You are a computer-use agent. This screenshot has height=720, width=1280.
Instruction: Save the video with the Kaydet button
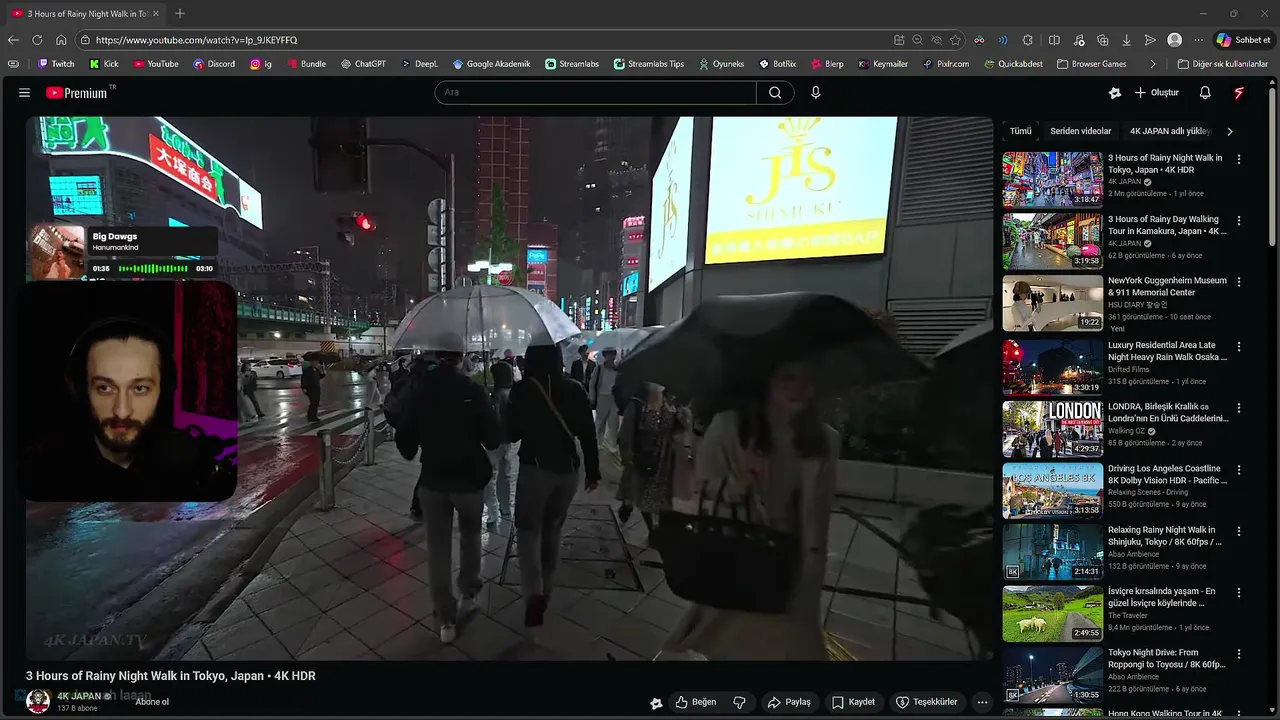[x=854, y=702]
